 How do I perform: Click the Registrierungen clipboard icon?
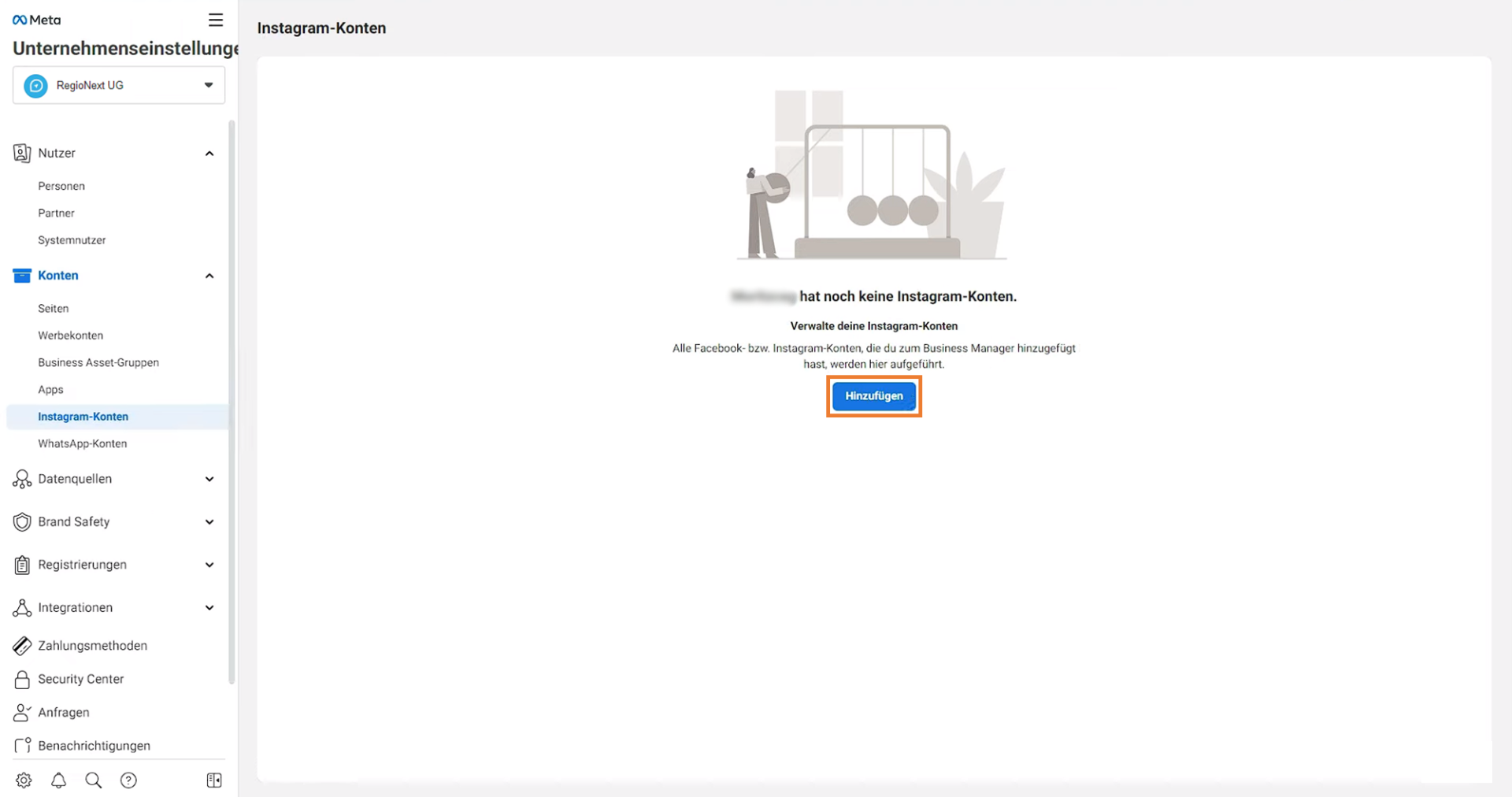(22, 565)
